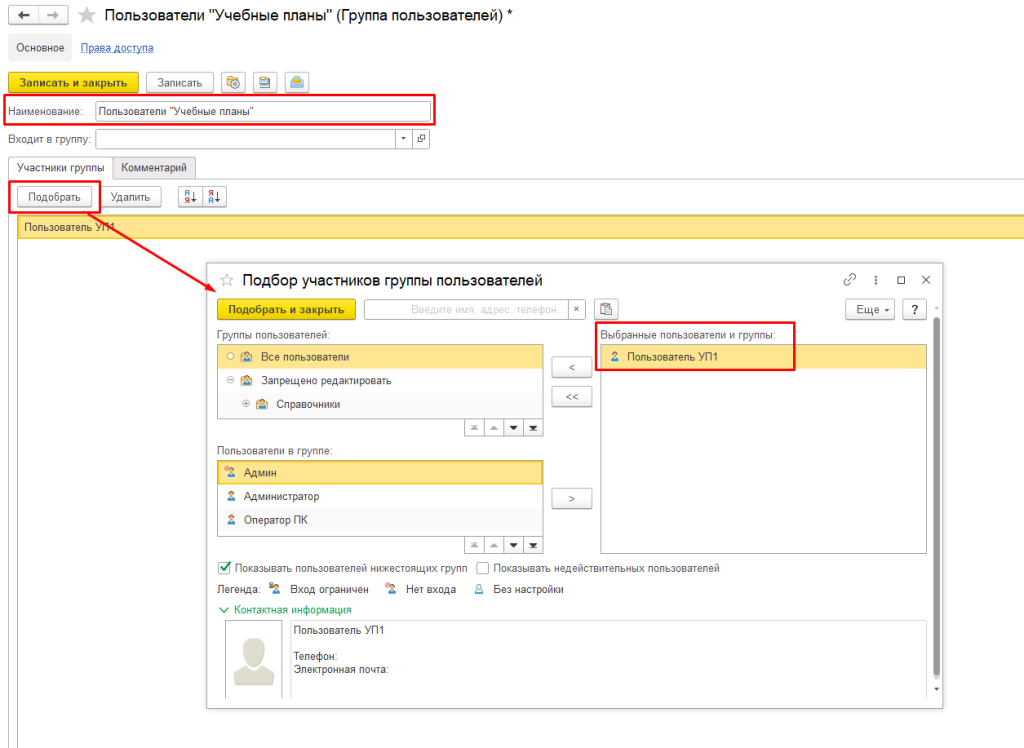Open the 'Еще' dropdown menu
The width and height of the screenshot is (1024, 748).
point(871,309)
